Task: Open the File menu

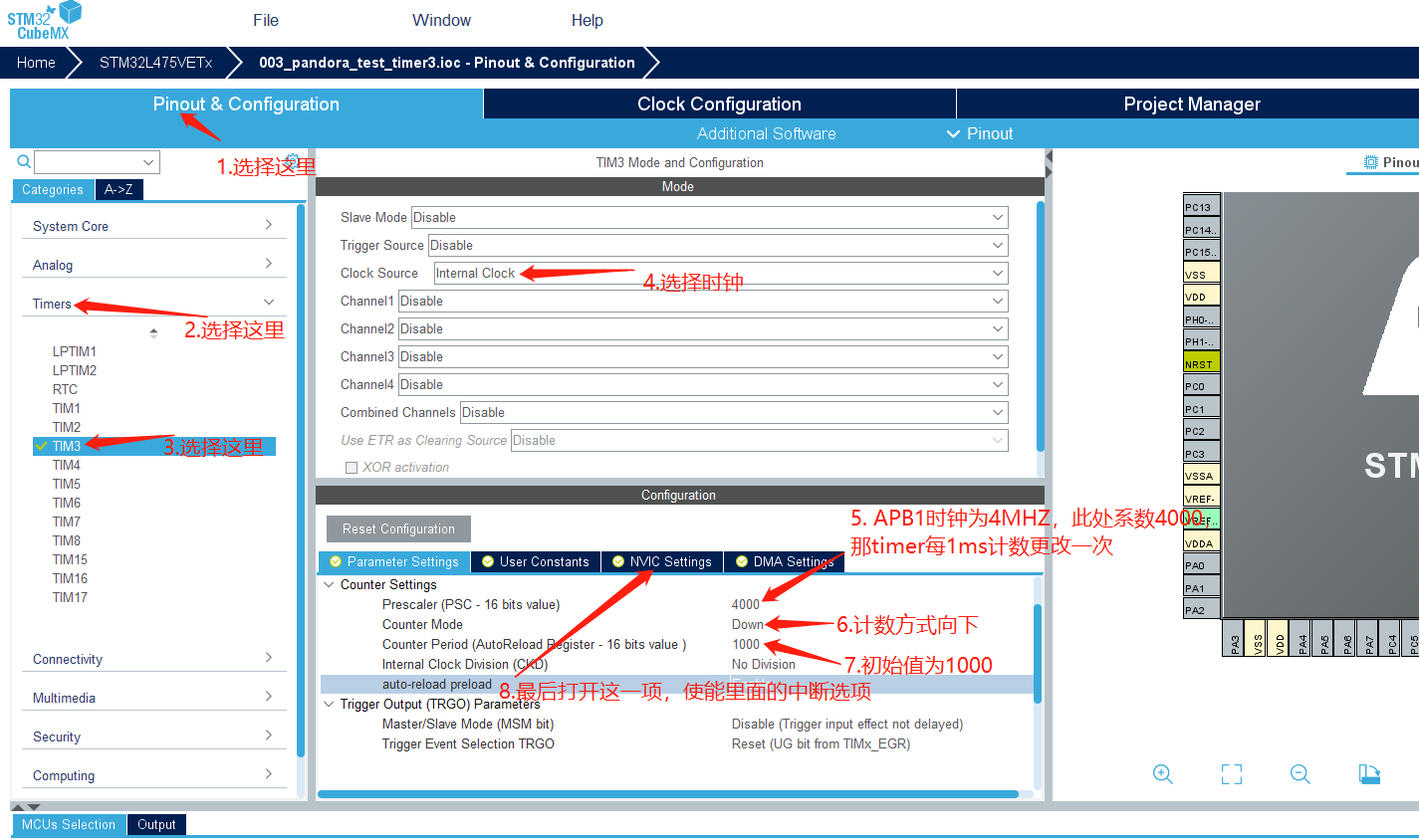Action: click(266, 20)
